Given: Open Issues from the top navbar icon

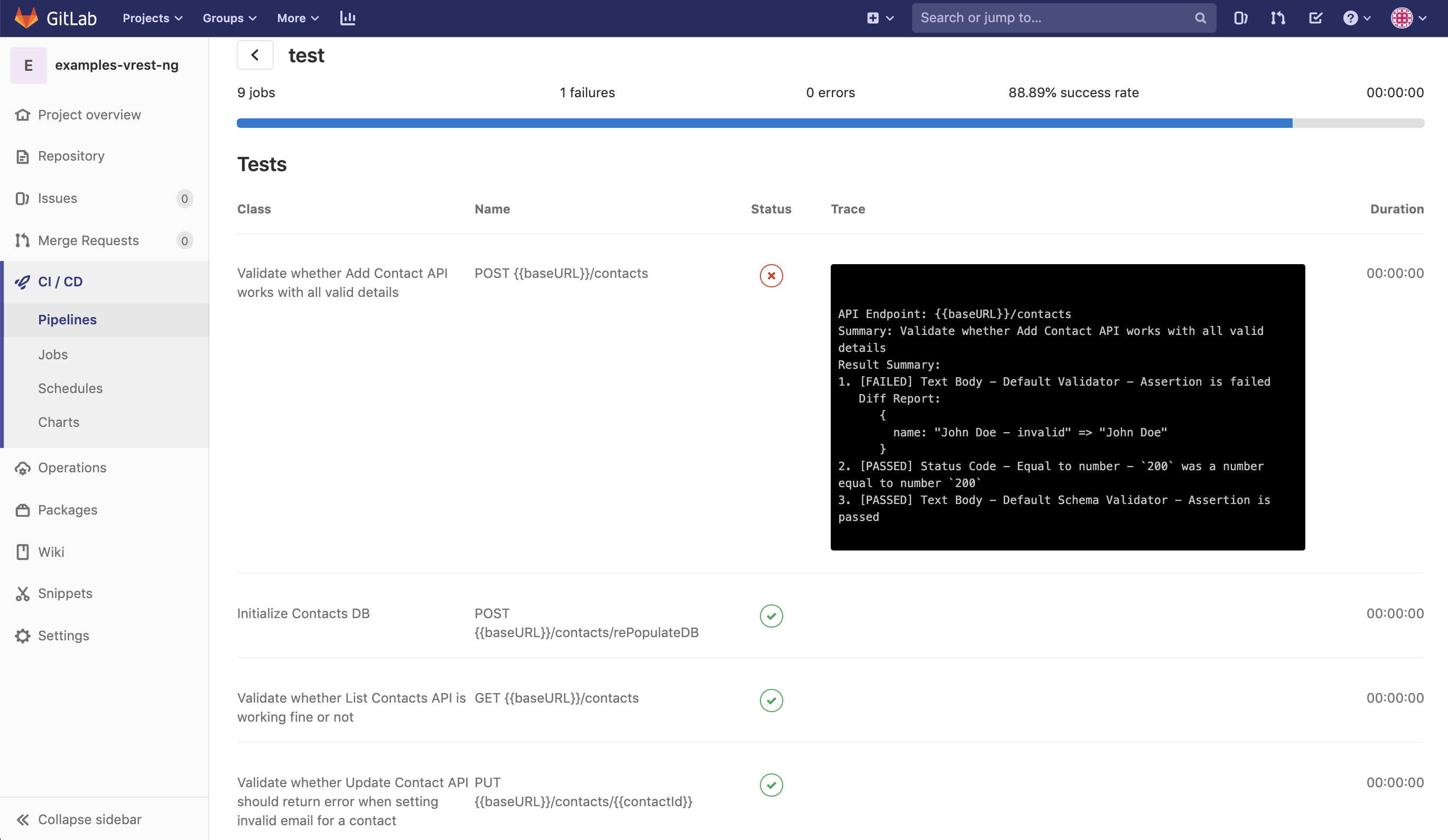Looking at the screenshot, I should click(1240, 18).
